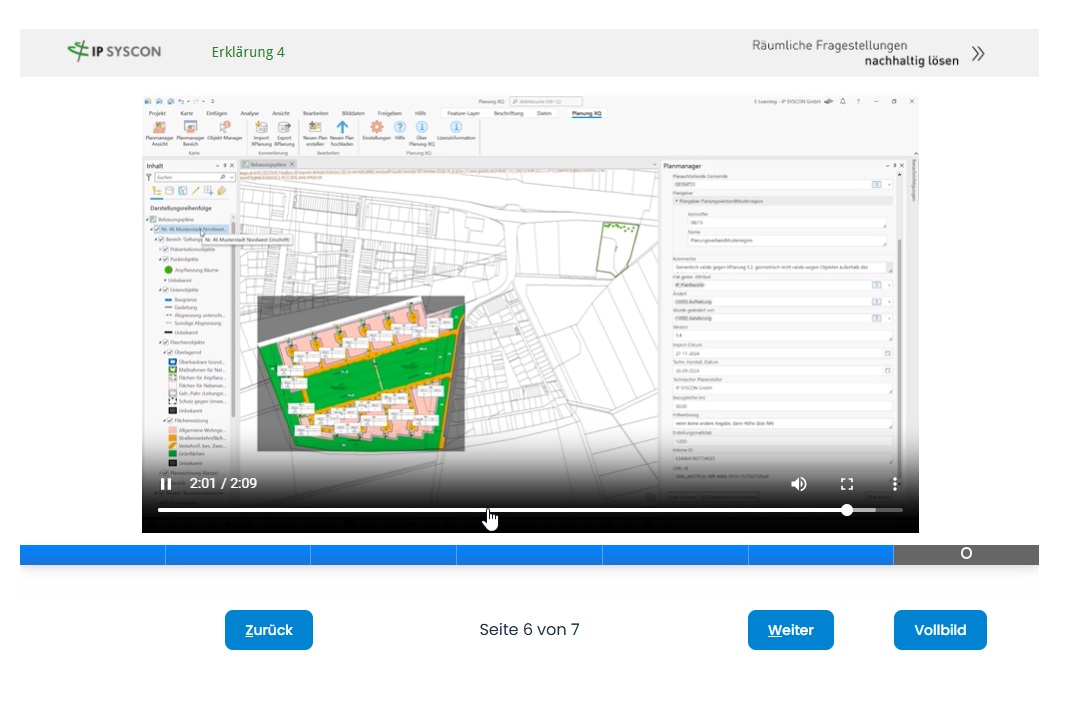Click the Weiter button
The width and height of the screenshot is (1067, 704).
click(791, 630)
